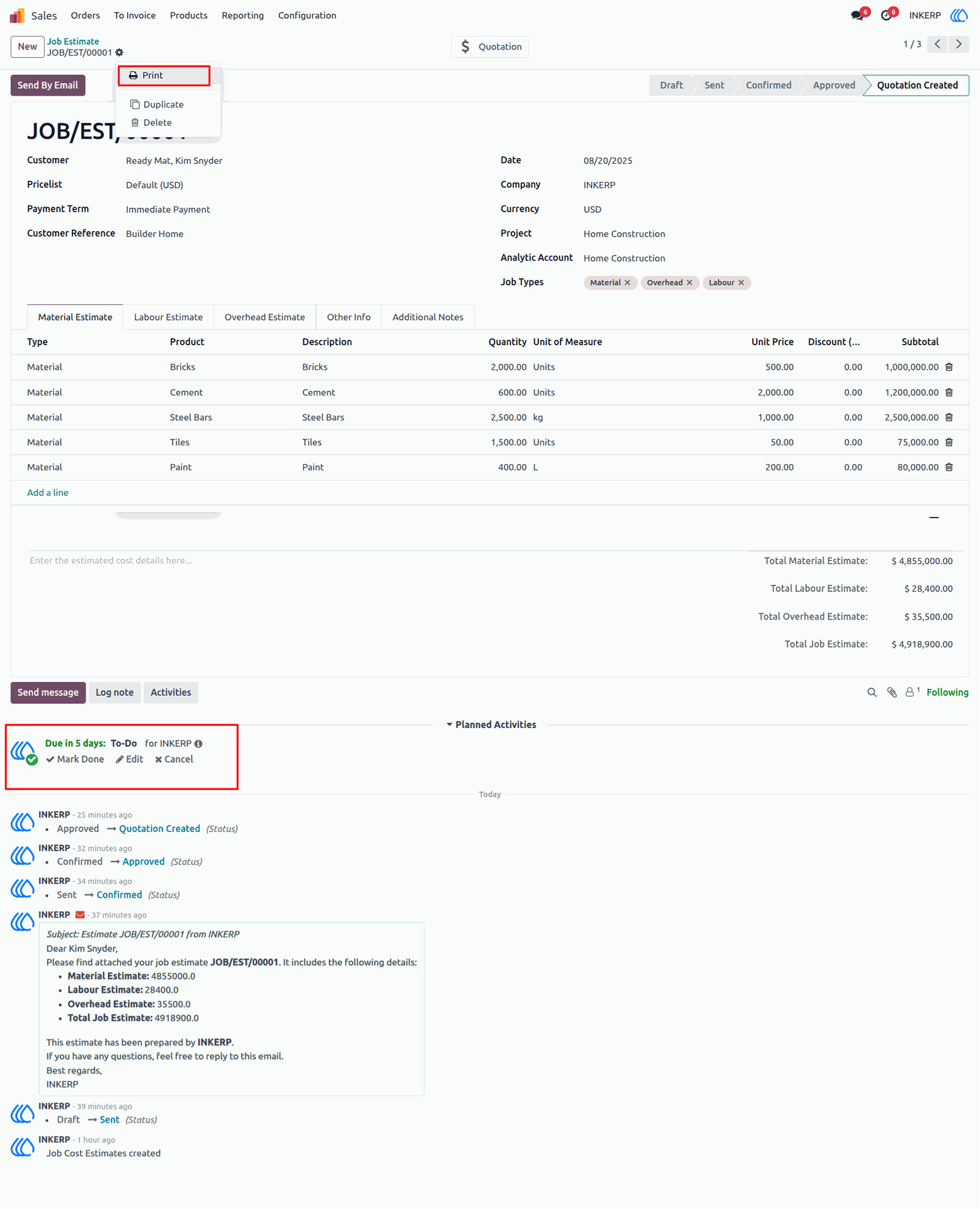Delete the Steel Bars material line
This screenshot has width=980, height=1209.
(949, 417)
